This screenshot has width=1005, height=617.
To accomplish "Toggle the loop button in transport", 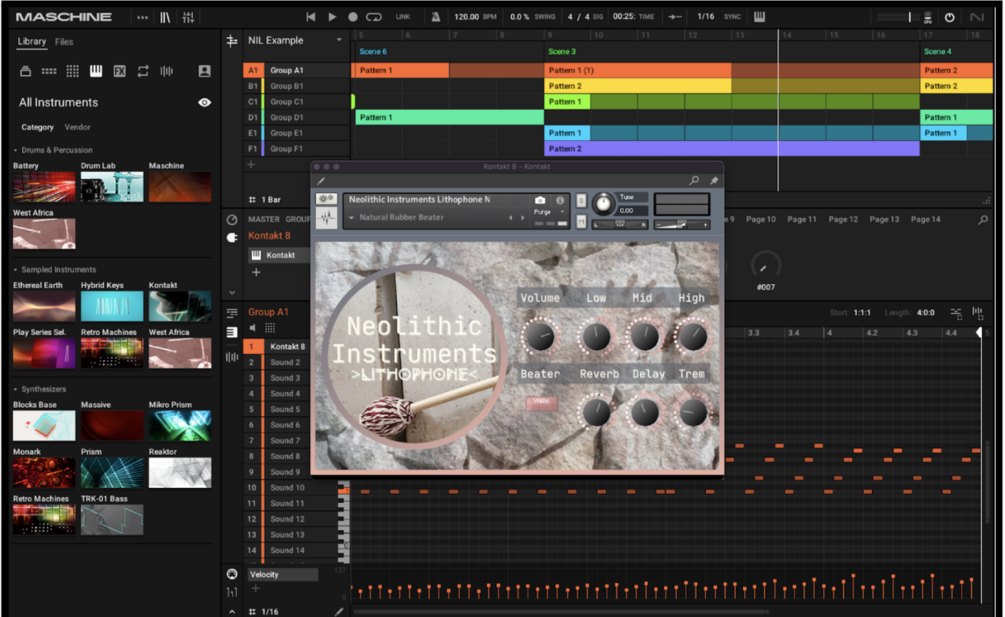I will pyautogui.click(x=374, y=17).
